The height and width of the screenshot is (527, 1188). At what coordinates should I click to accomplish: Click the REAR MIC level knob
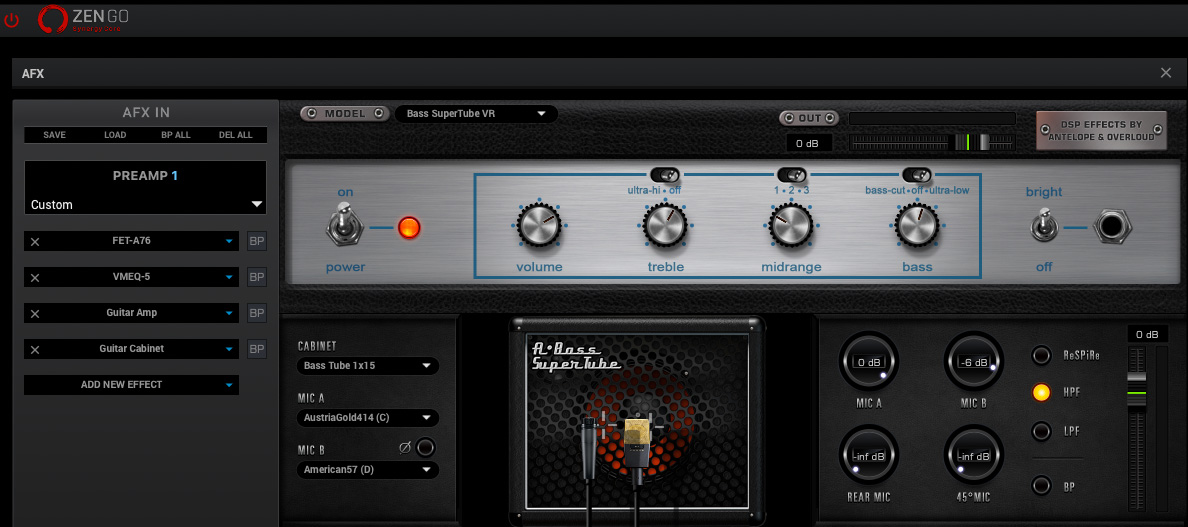[x=868, y=456]
